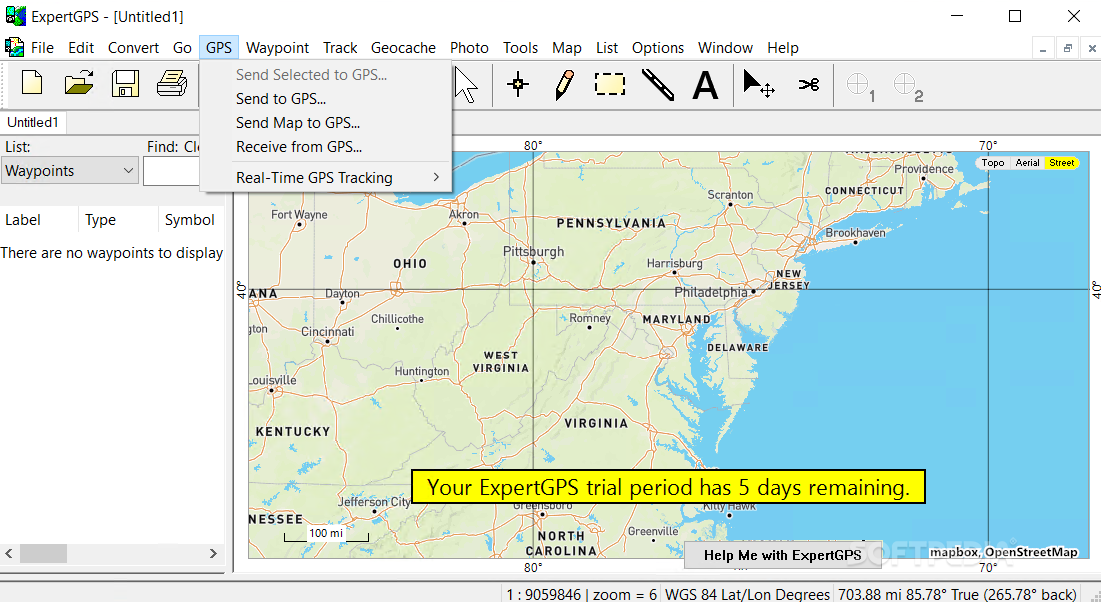Open the Waypoints list dropdown
The image size is (1101, 602).
click(x=69, y=171)
